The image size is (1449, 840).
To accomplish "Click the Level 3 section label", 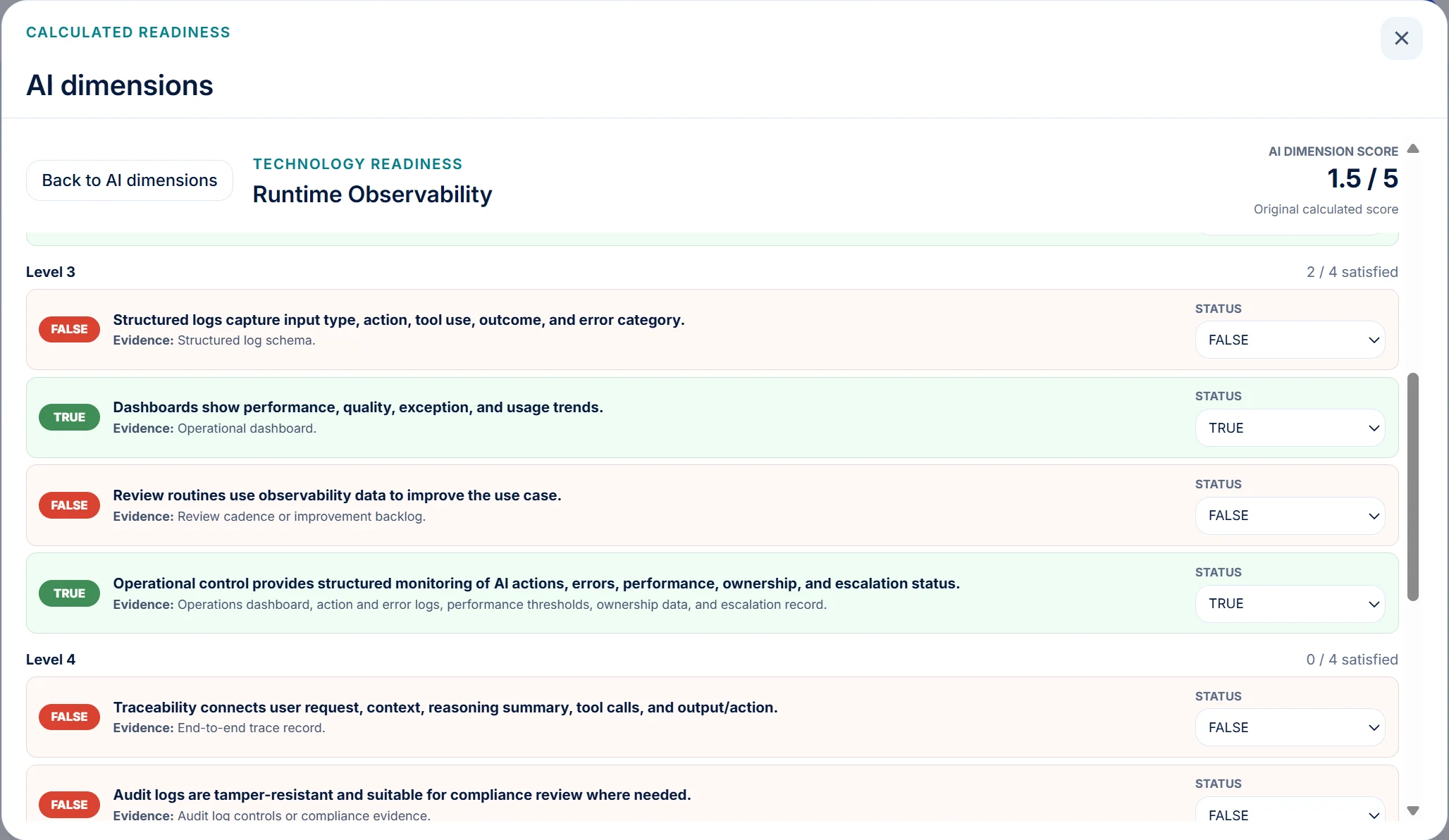I will (51, 272).
